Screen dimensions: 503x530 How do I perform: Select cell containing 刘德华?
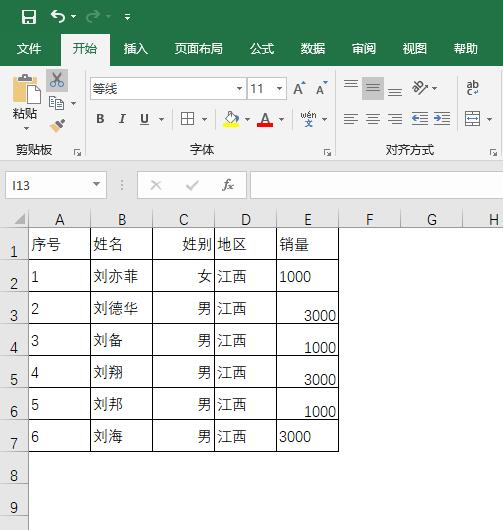121,308
